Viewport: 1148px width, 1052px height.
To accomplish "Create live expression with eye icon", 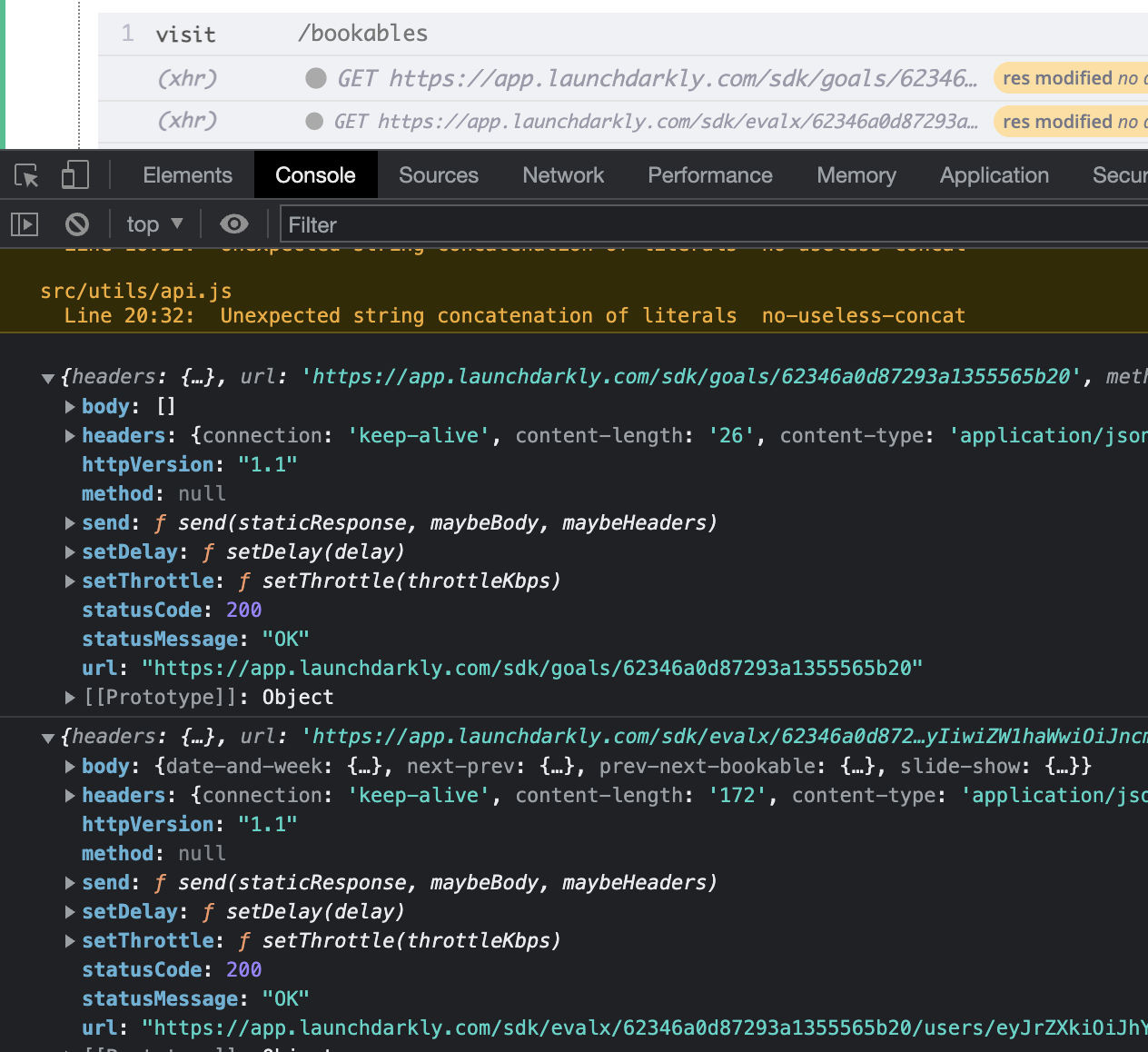I will (233, 224).
